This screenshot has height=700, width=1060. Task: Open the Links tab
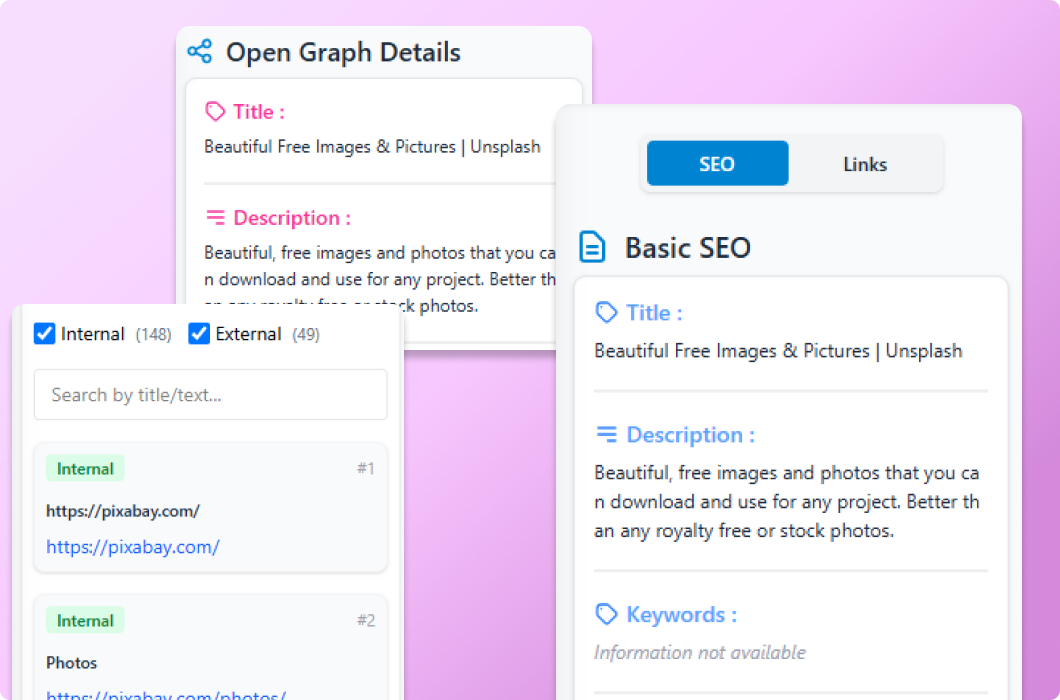tap(865, 164)
